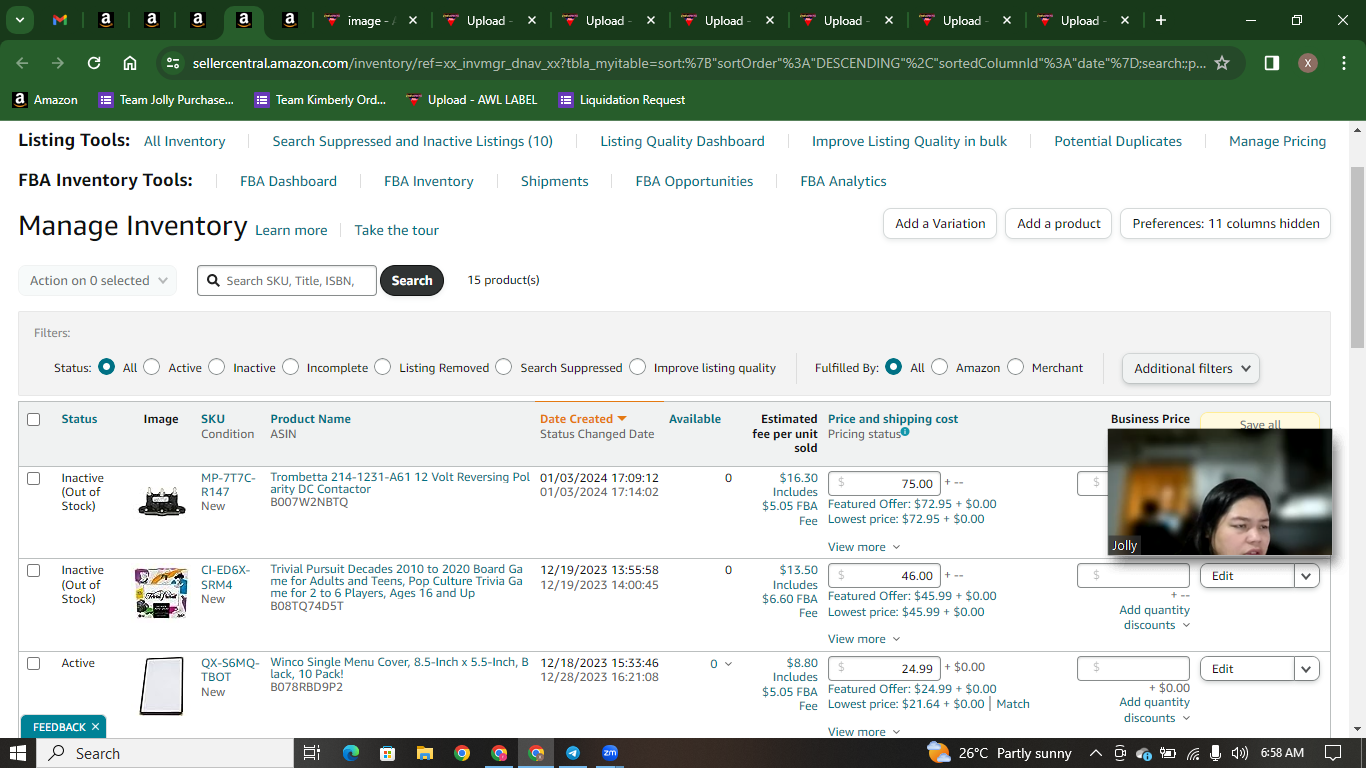
Task: Open the Edit dropdown arrow for Trivial Pursuit
Action: [1307, 576]
